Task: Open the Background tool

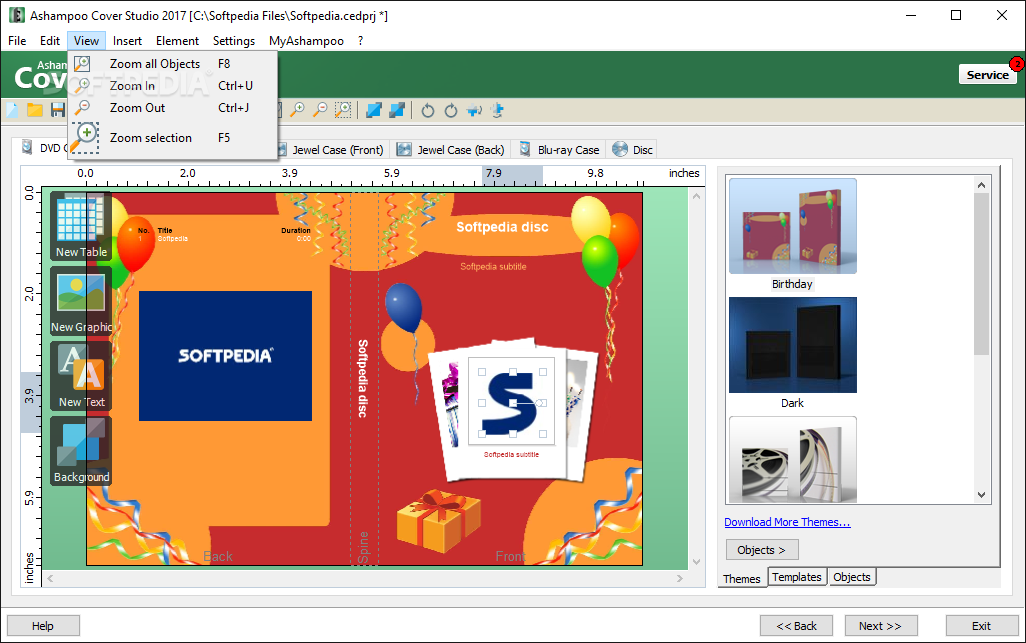Action: (x=81, y=451)
